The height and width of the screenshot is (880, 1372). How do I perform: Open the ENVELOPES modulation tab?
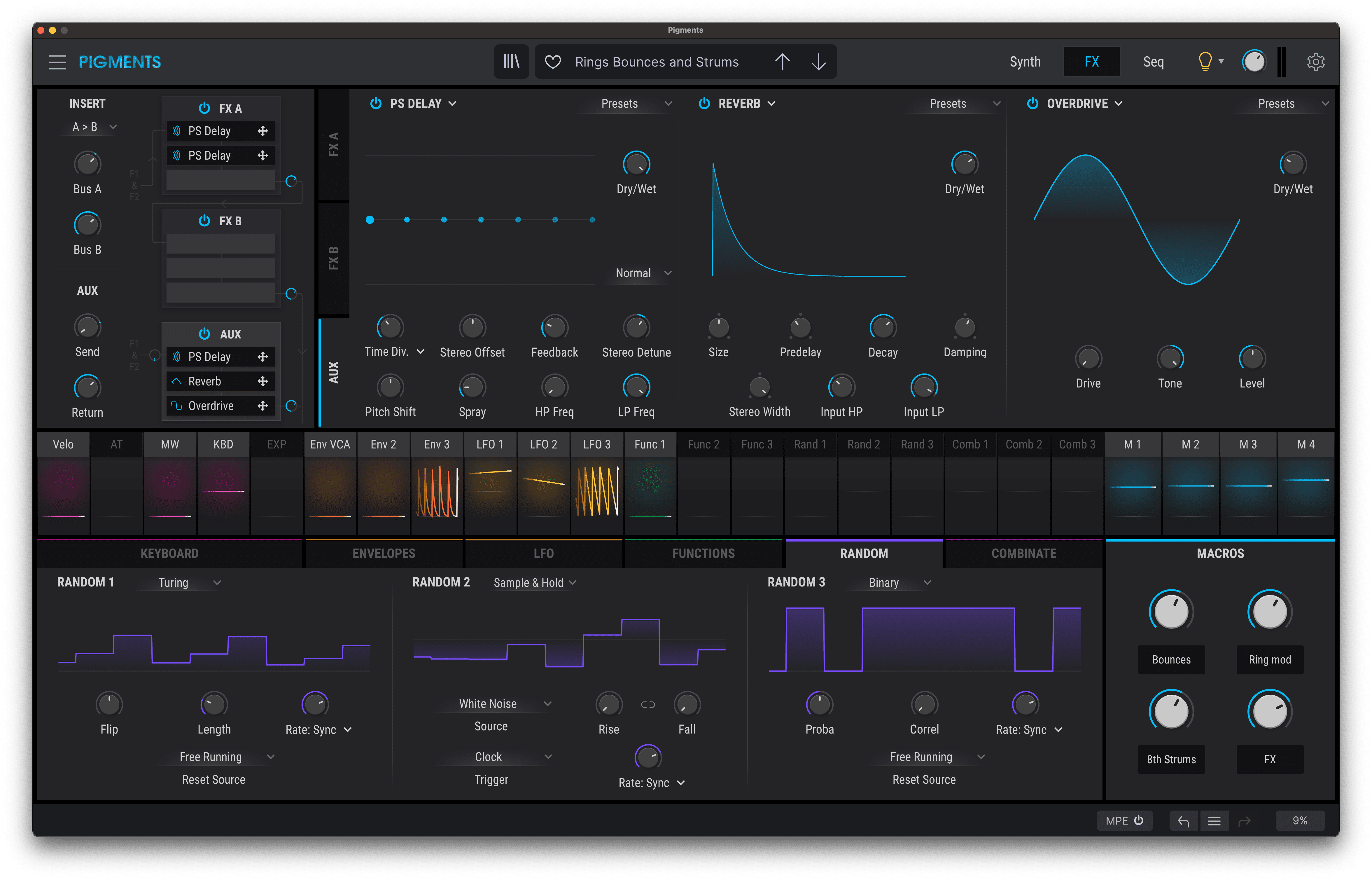[384, 553]
